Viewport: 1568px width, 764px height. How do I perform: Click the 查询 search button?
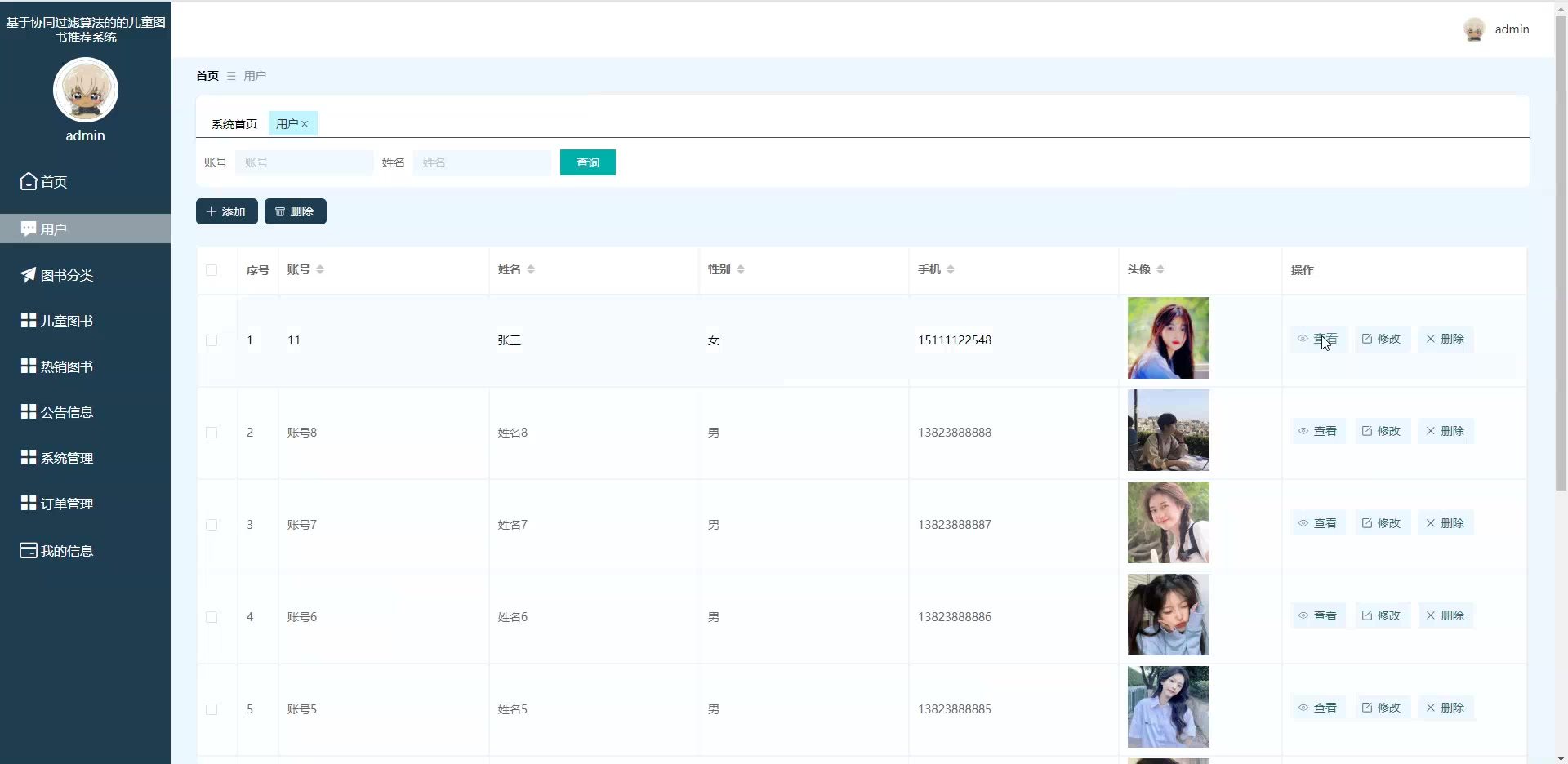(x=587, y=162)
